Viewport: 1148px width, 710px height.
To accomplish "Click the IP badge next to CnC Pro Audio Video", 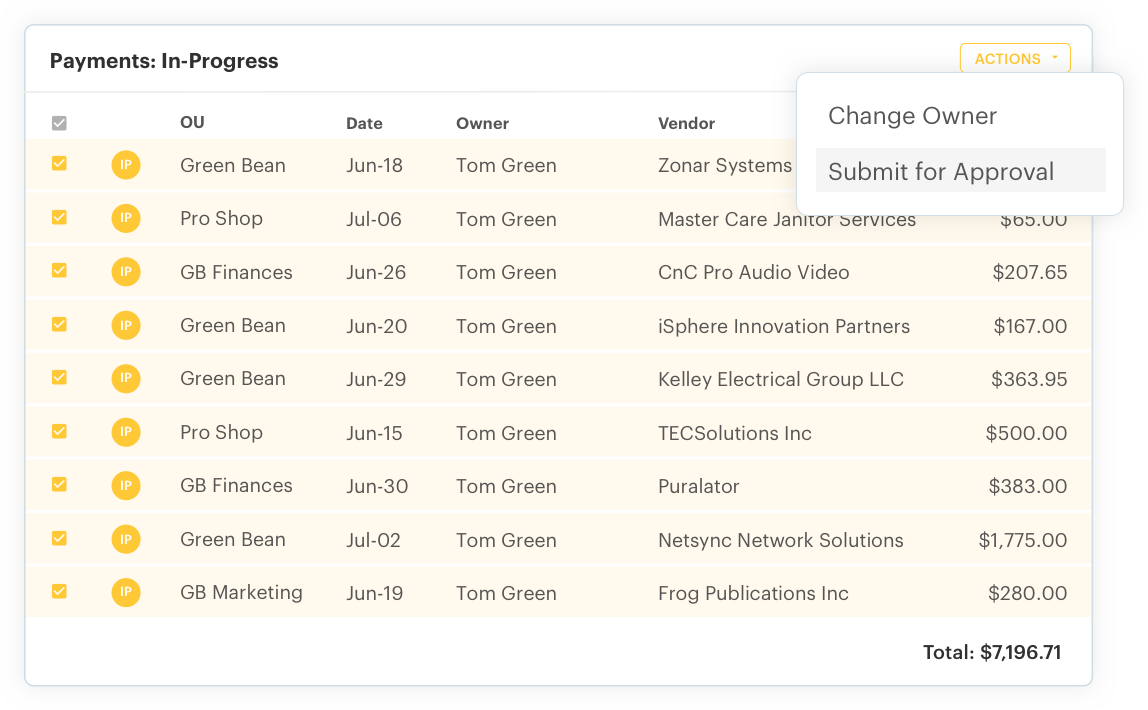I will click(126, 272).
